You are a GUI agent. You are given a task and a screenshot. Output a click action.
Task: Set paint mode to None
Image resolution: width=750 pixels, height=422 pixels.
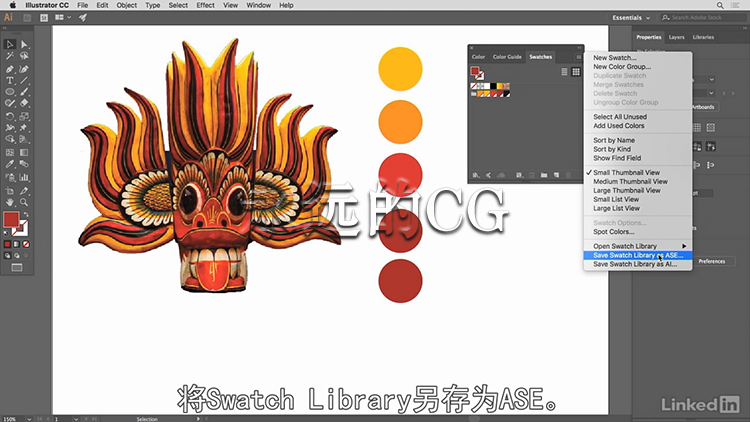click(26, 244)
